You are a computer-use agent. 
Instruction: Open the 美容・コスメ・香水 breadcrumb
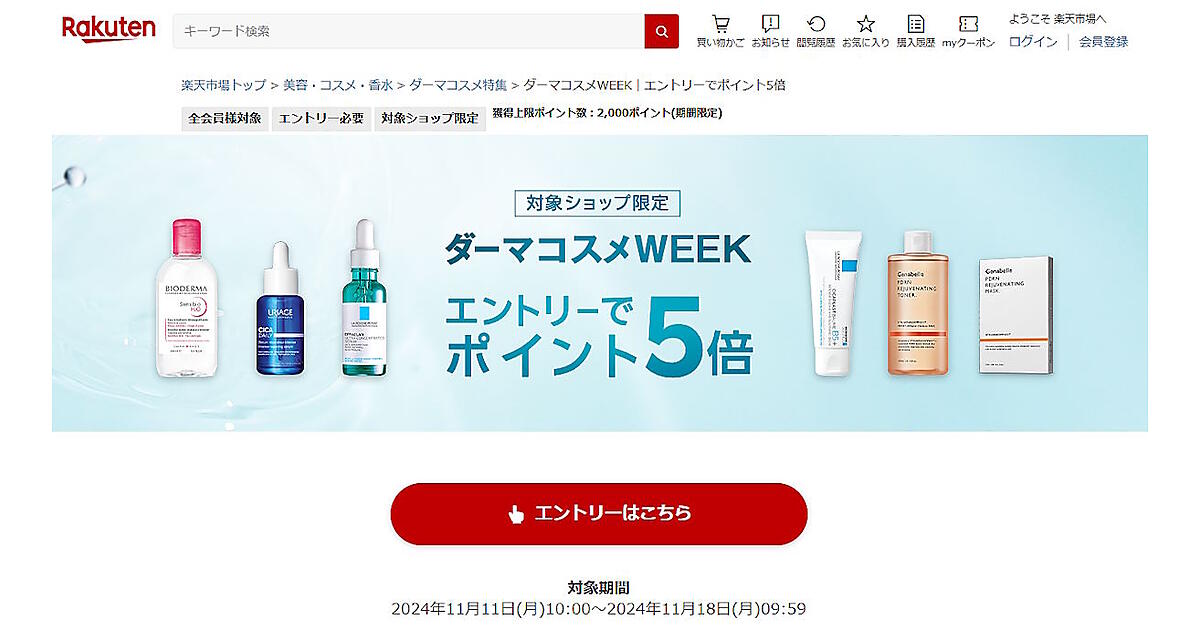[x=338, y=85]
